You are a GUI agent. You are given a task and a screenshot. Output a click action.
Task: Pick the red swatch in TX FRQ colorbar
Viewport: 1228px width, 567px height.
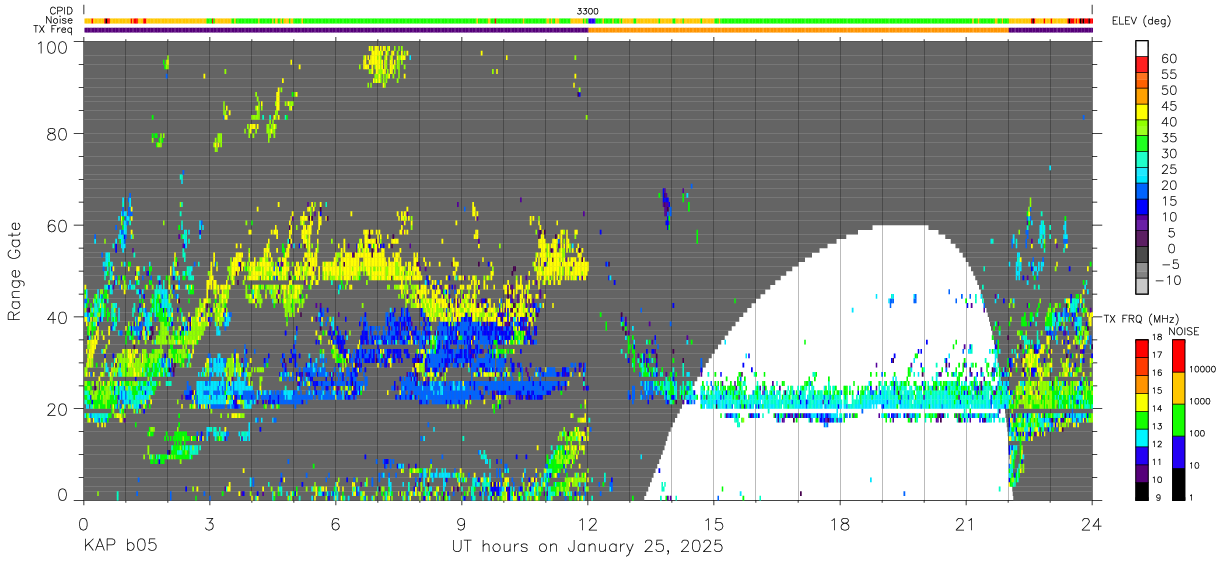[x=1141, y=348]
